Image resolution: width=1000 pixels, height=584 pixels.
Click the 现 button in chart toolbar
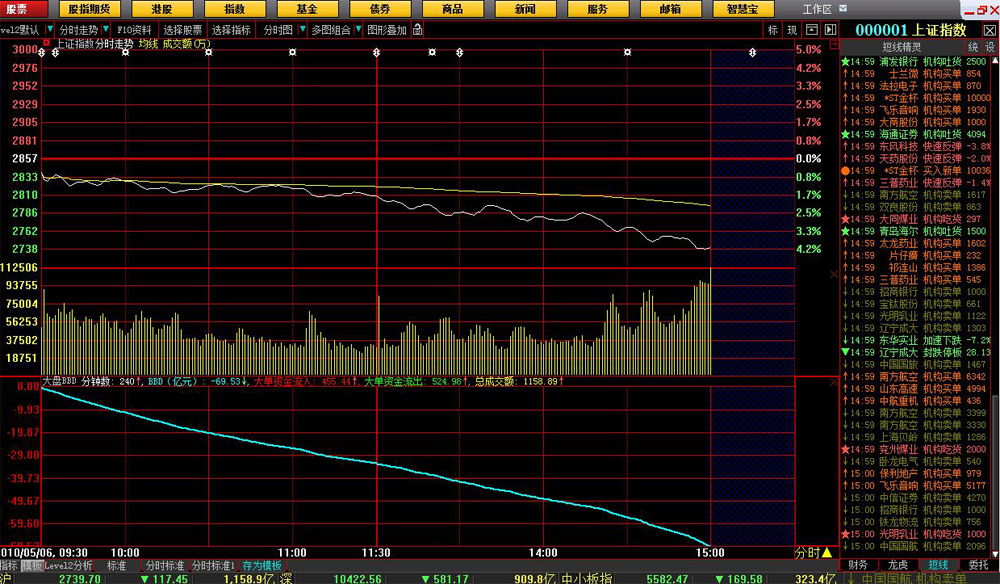(x=792, y=30)
